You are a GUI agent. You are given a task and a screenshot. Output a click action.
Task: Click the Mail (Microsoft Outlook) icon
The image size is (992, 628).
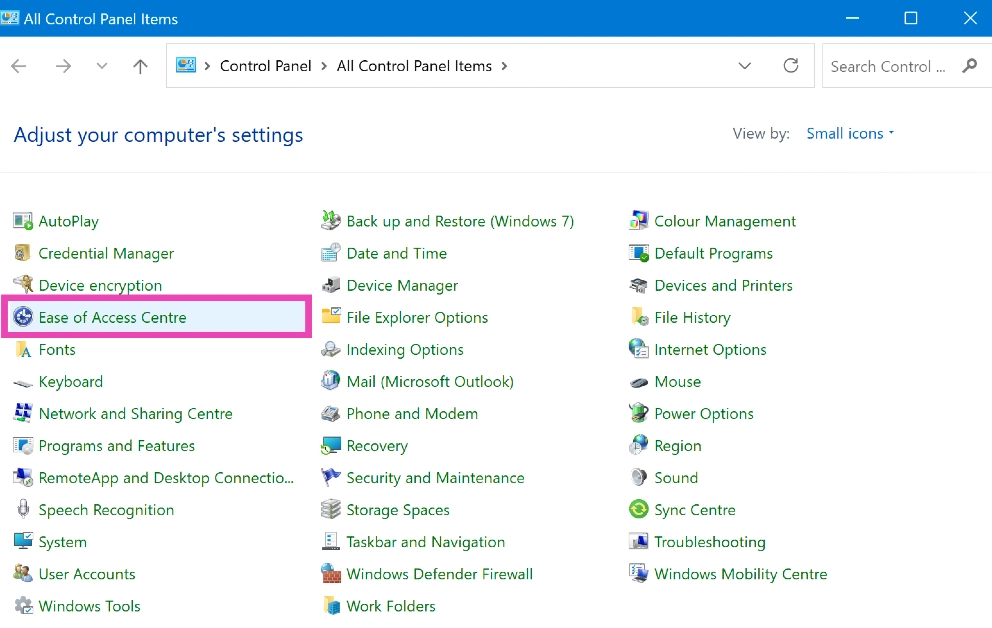[331, 382]
